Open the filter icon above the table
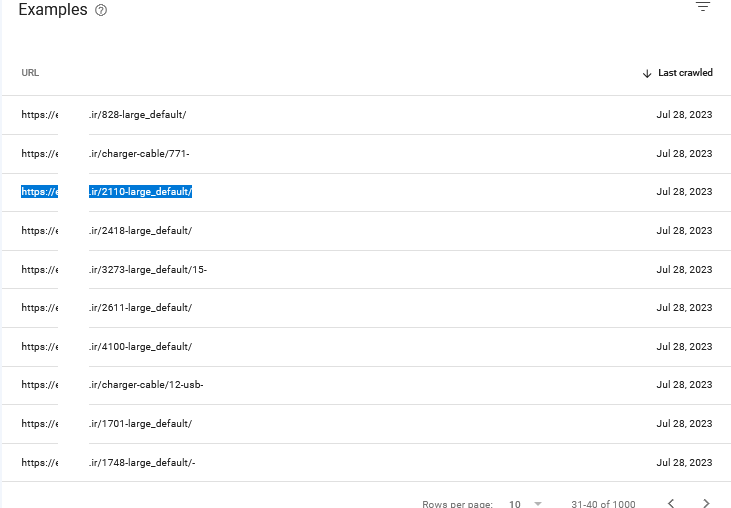Viewport: 731px width, 508px height. click(x=703, y=7)
